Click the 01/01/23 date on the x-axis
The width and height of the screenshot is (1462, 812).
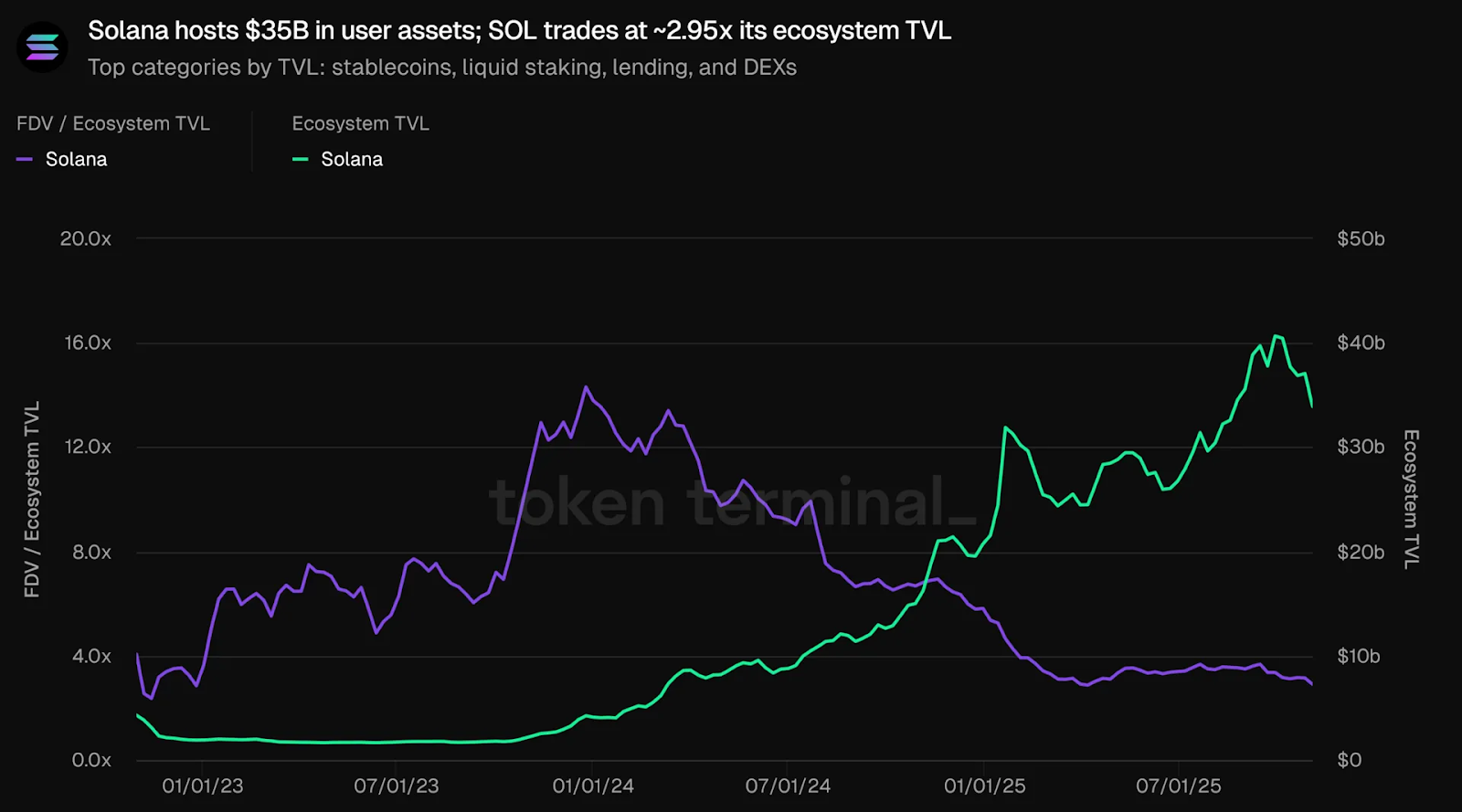pyautogui.click(x=203, y=786)
